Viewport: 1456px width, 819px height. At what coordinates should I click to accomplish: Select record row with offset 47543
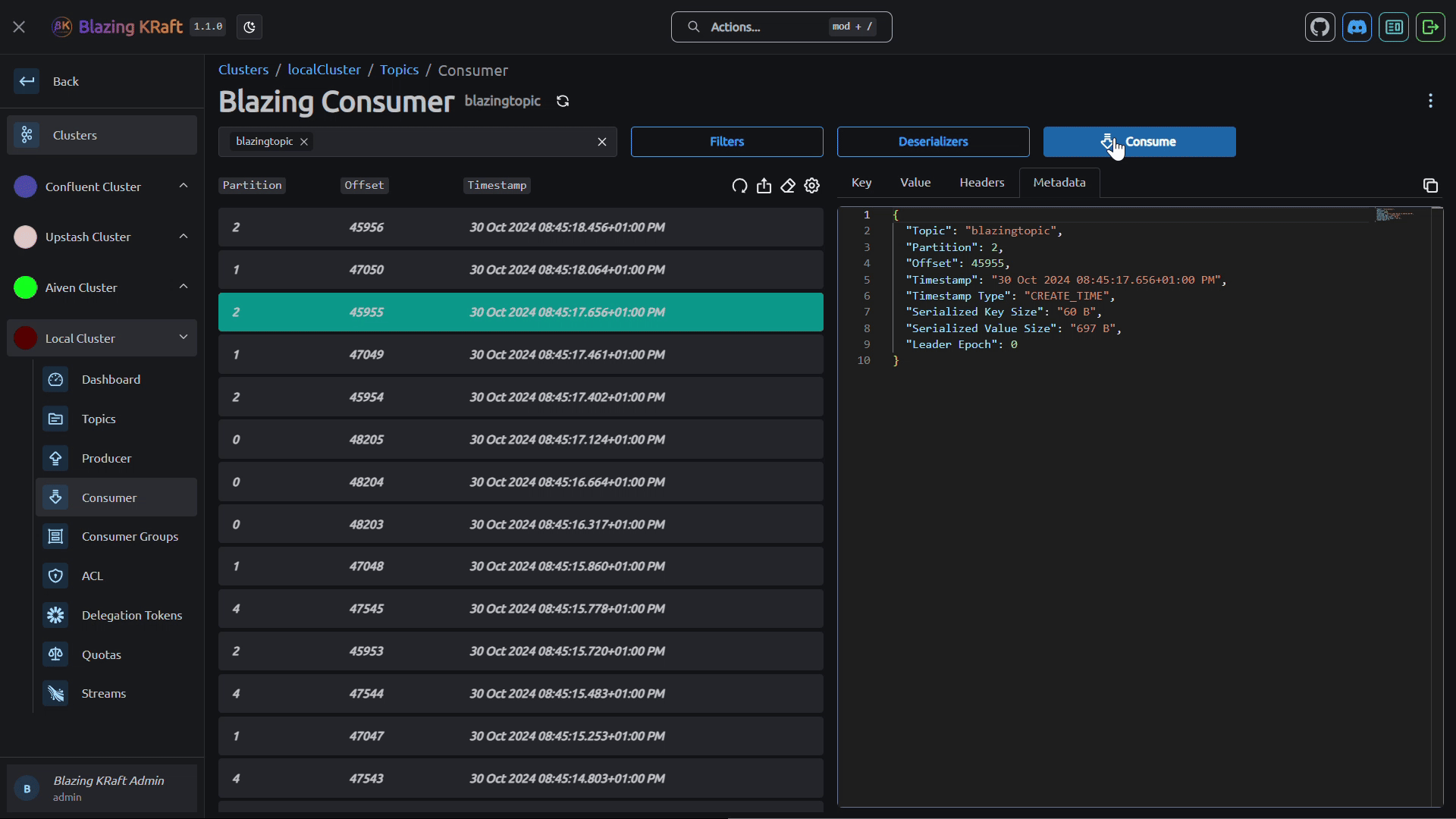coord(520,779)
